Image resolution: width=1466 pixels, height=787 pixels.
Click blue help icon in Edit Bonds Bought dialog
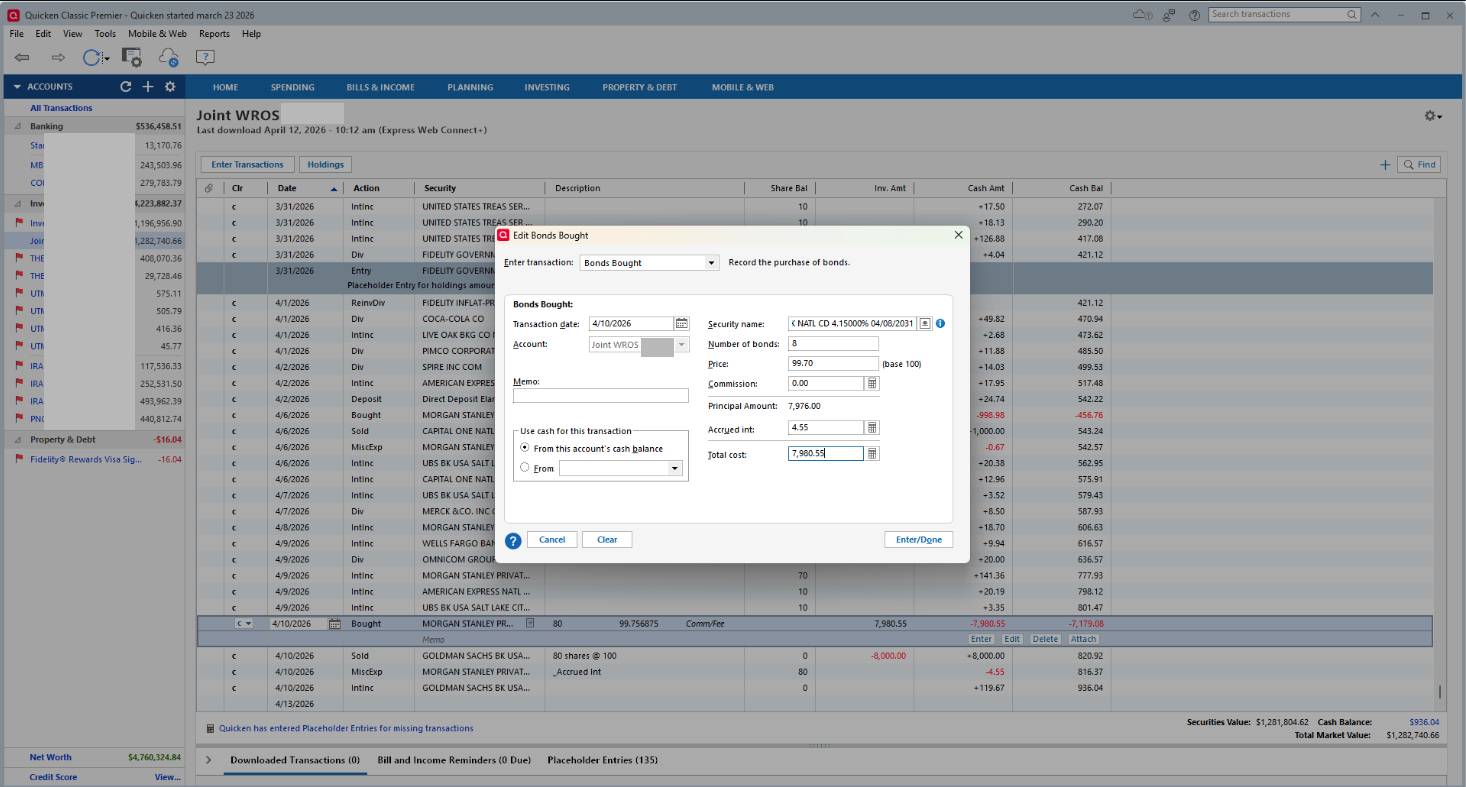[513, 540]
